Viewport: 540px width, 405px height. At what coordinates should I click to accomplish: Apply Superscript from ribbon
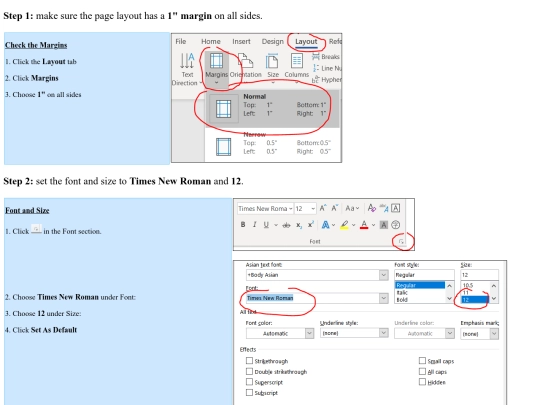click(310, 225)
